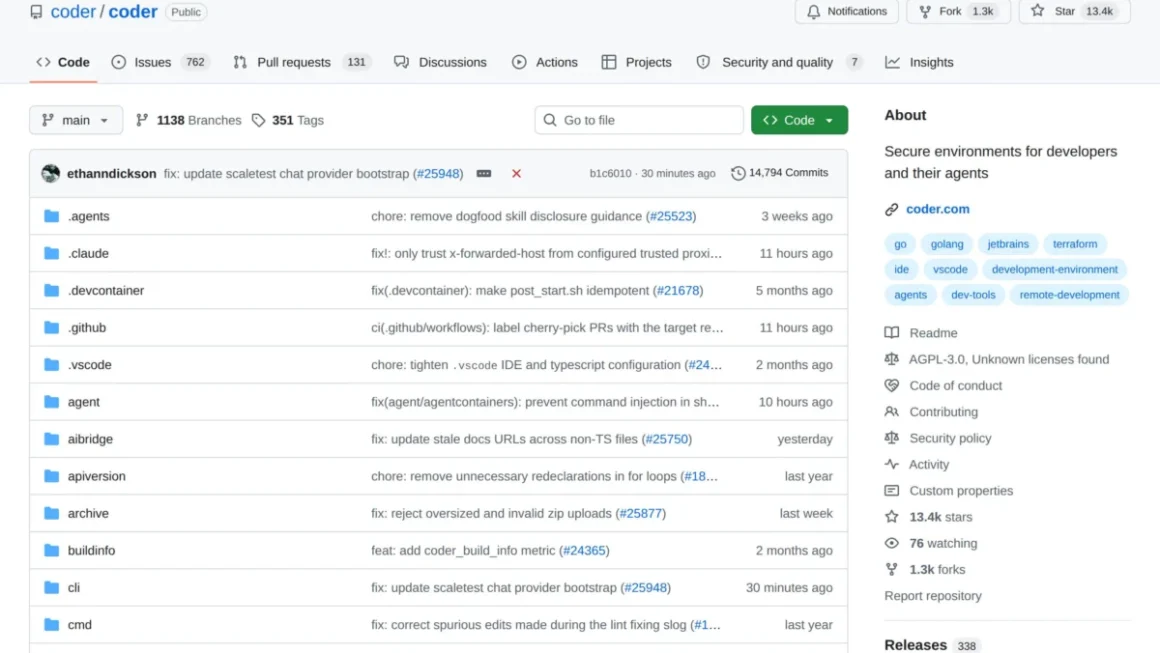The height and width of the screenshot is (653, 1160).
Task: Open the .vscode folder icon
Action: (51, 365)
